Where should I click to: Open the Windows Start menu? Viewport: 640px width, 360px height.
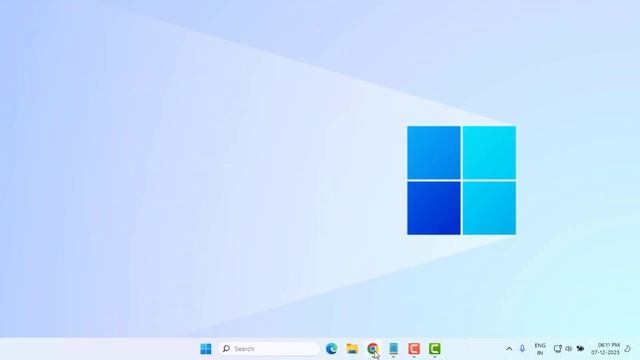coord(206,349)
